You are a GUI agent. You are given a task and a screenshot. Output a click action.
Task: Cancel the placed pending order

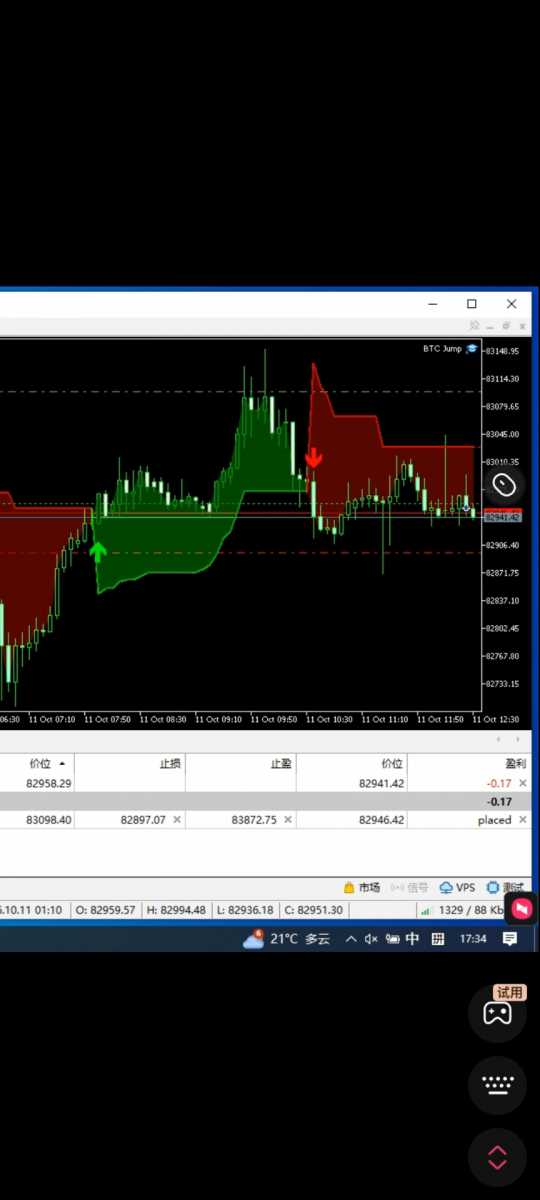tap(523, 820)
